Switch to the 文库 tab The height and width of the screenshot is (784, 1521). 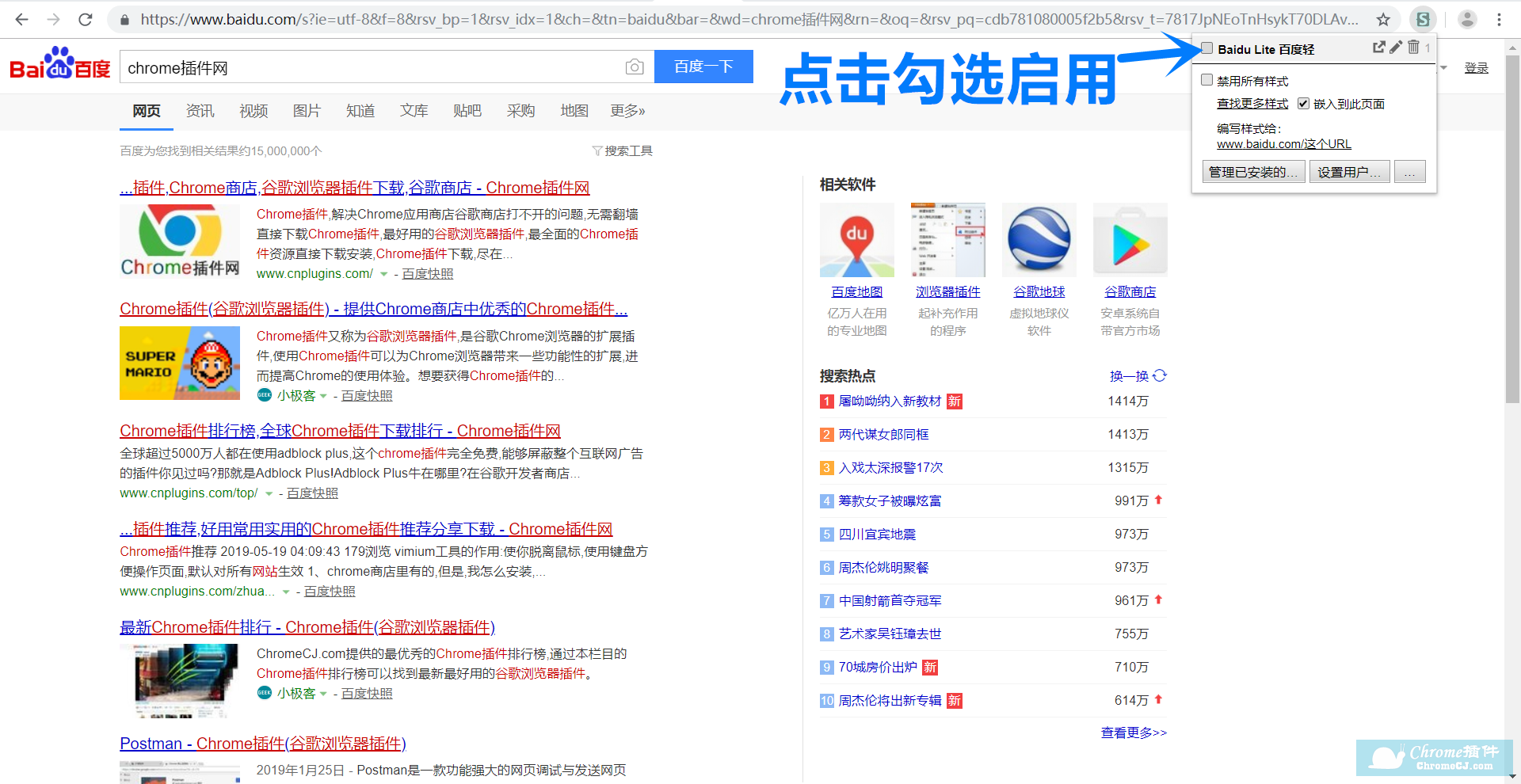414,111
